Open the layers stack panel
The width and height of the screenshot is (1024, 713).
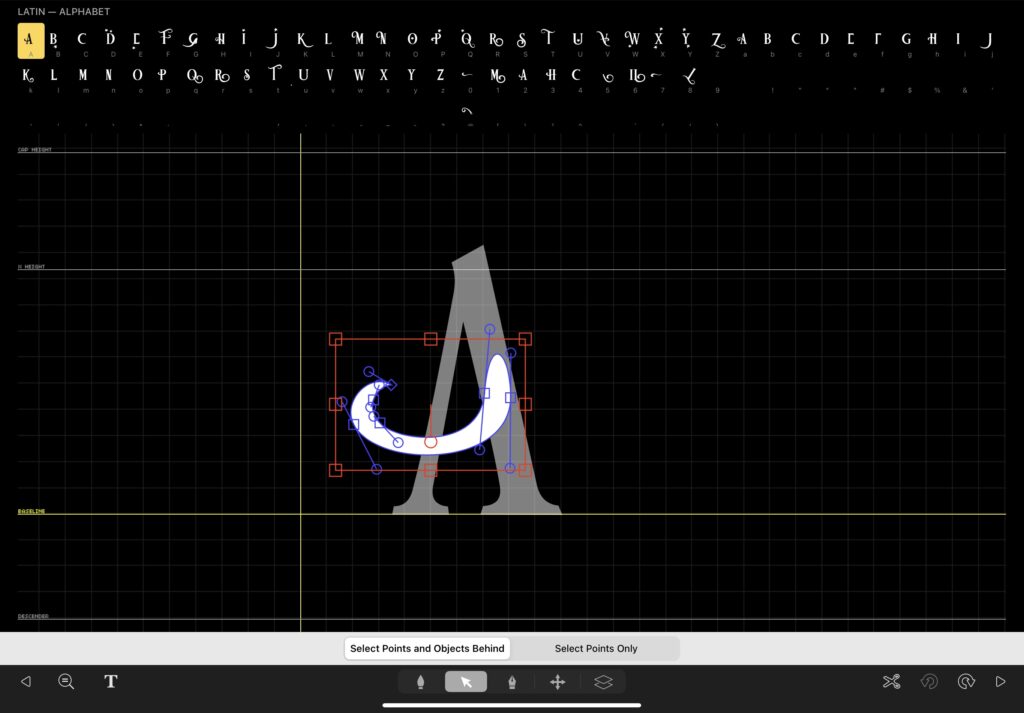tap(603, 682)
